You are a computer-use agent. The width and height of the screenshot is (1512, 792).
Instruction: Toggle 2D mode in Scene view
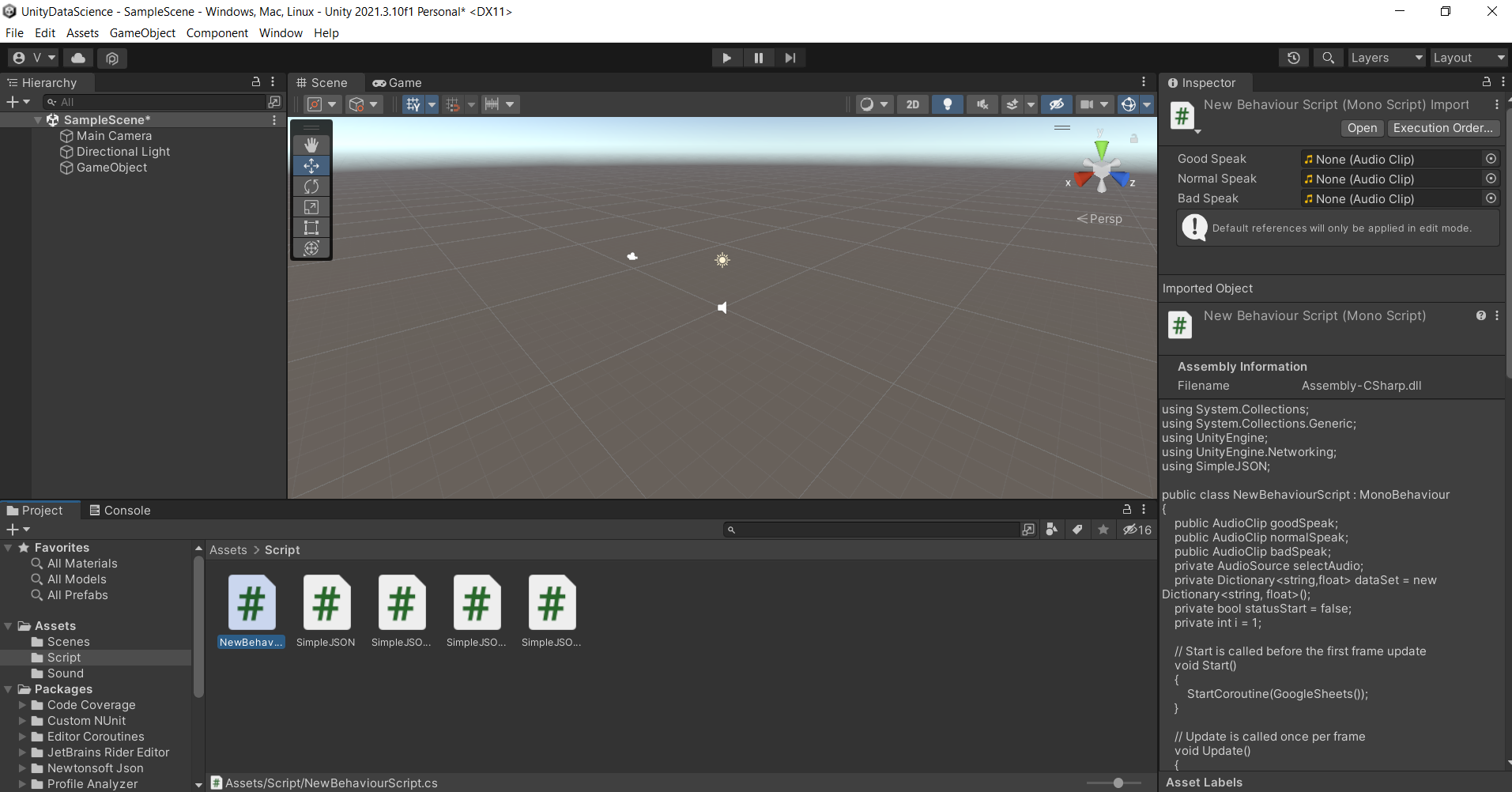(913, 104)
